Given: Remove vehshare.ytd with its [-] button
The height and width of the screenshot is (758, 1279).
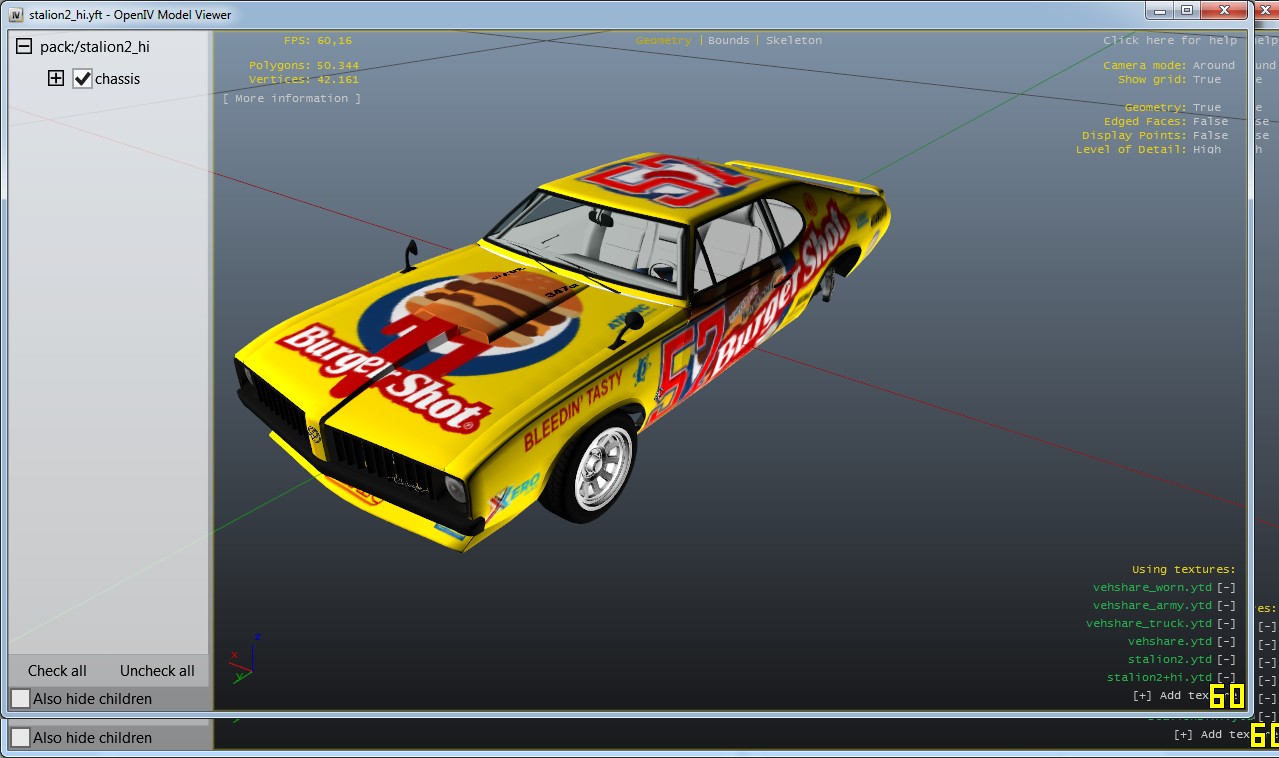Looking at the screenshot, I should point(1226,641).
